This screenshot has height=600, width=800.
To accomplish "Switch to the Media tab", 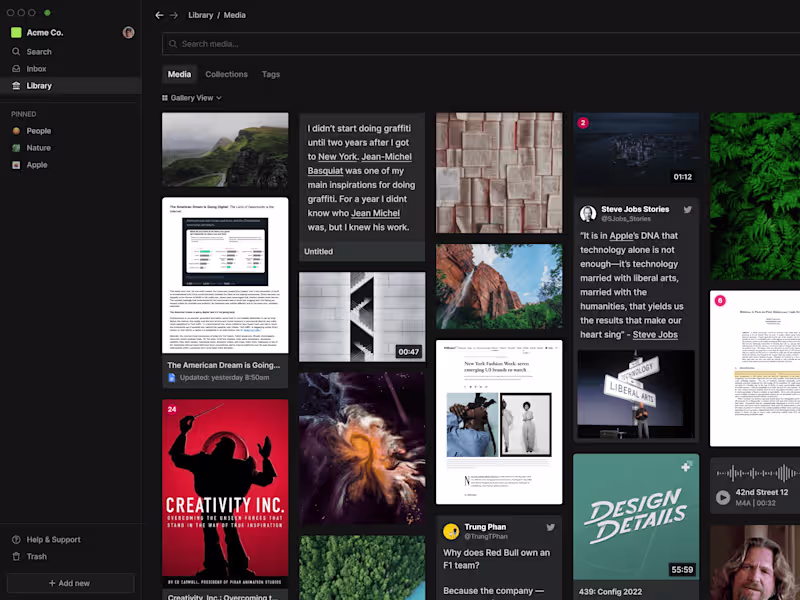I will [x=180, y=74].
